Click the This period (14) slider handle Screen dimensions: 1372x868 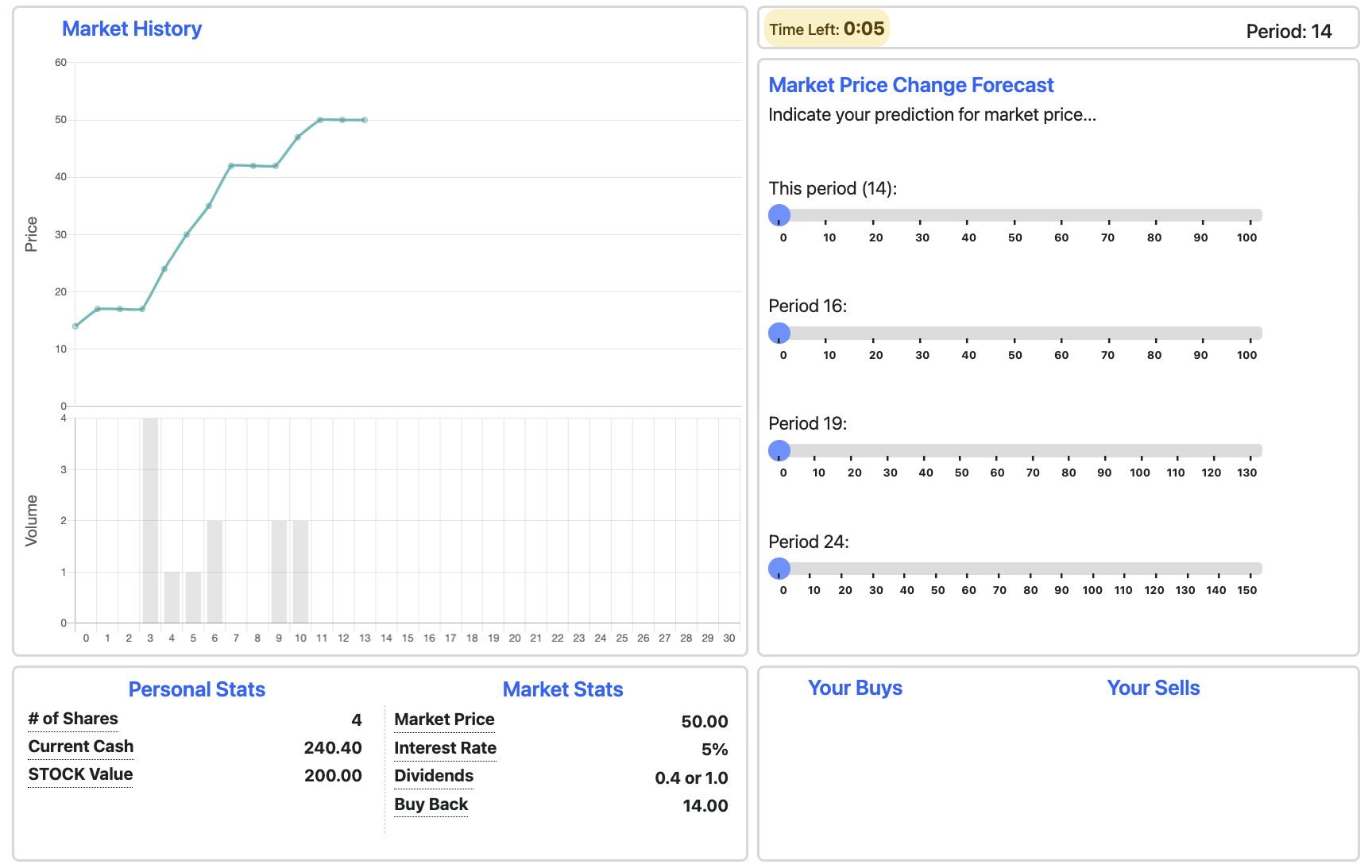pos(779,215)
